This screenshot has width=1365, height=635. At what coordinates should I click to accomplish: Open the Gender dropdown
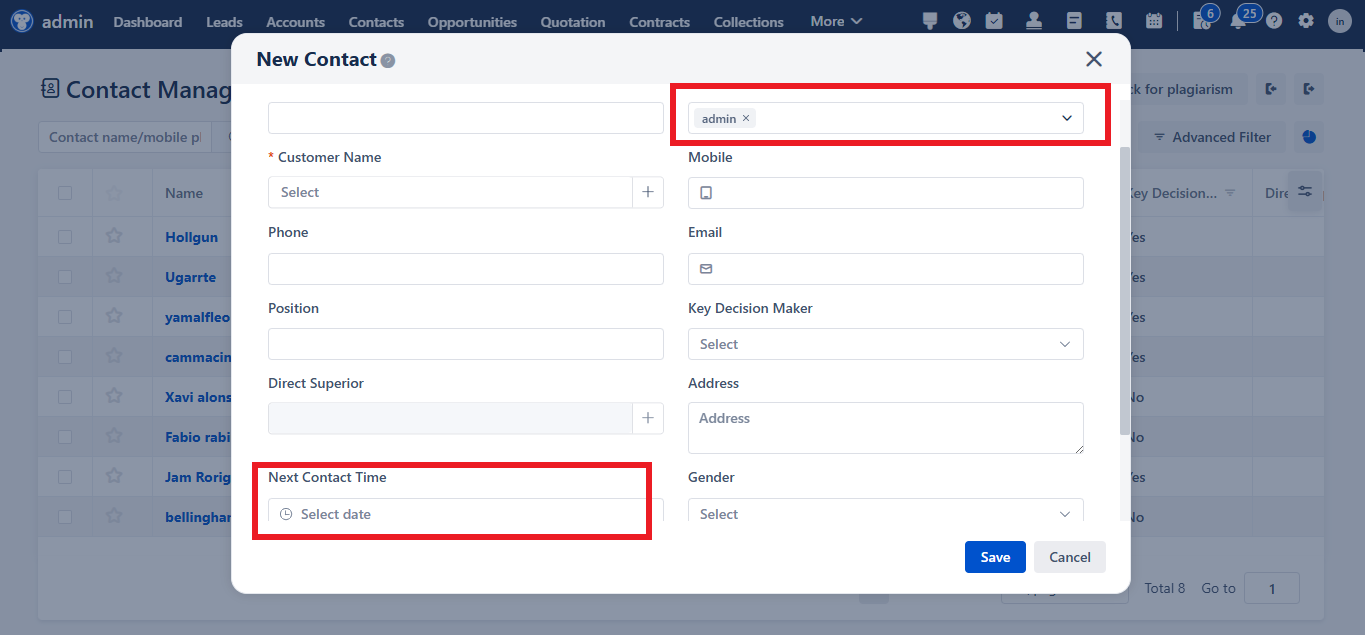click(x=885, y=513)
